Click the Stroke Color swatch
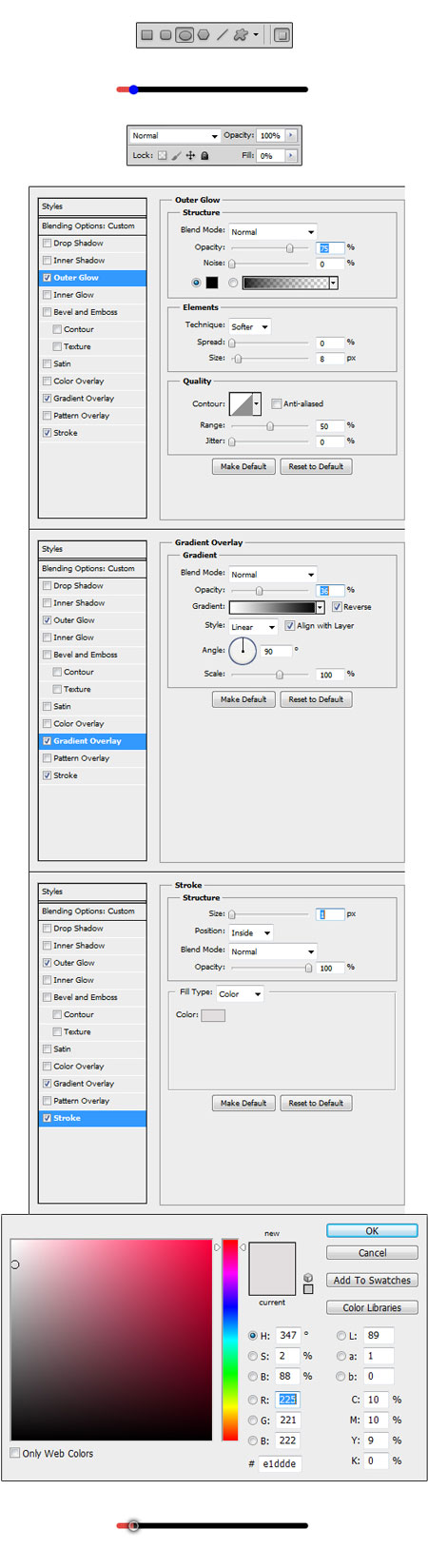The image size is (428, 1568). (213, 1015)
